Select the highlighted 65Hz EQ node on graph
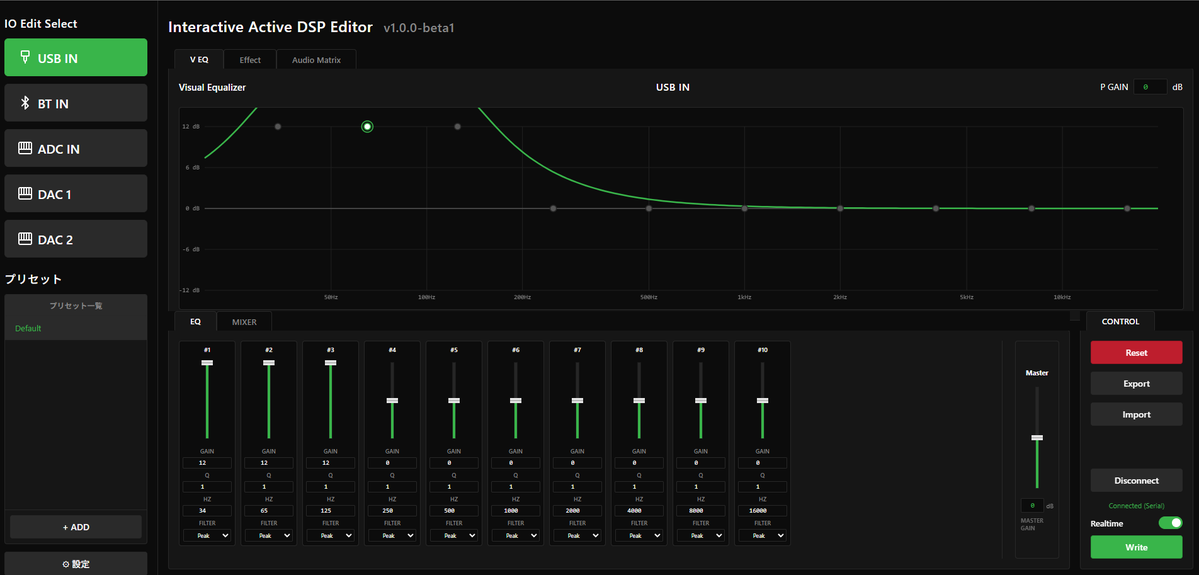Screen dimensions: 1199x575 367,126
